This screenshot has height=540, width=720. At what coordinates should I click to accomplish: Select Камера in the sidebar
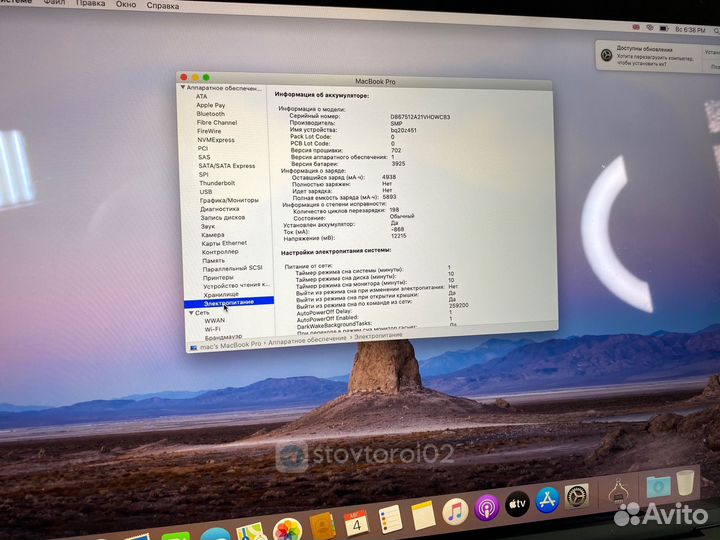[213, 235]
